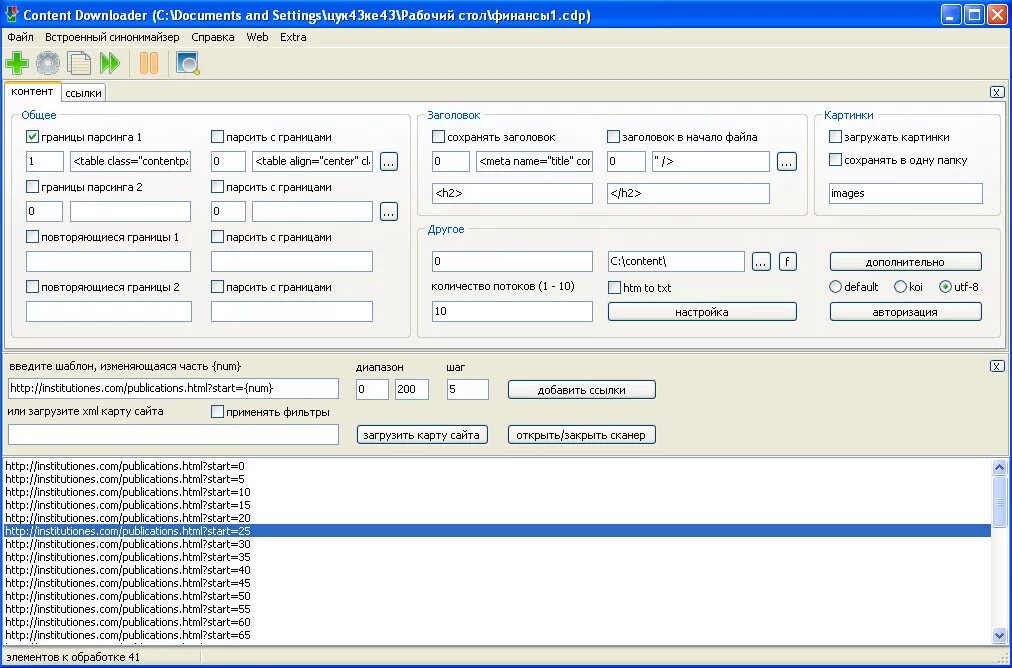Browse output folder via ellipsis next to C:\content\

(x=761, y=261)
